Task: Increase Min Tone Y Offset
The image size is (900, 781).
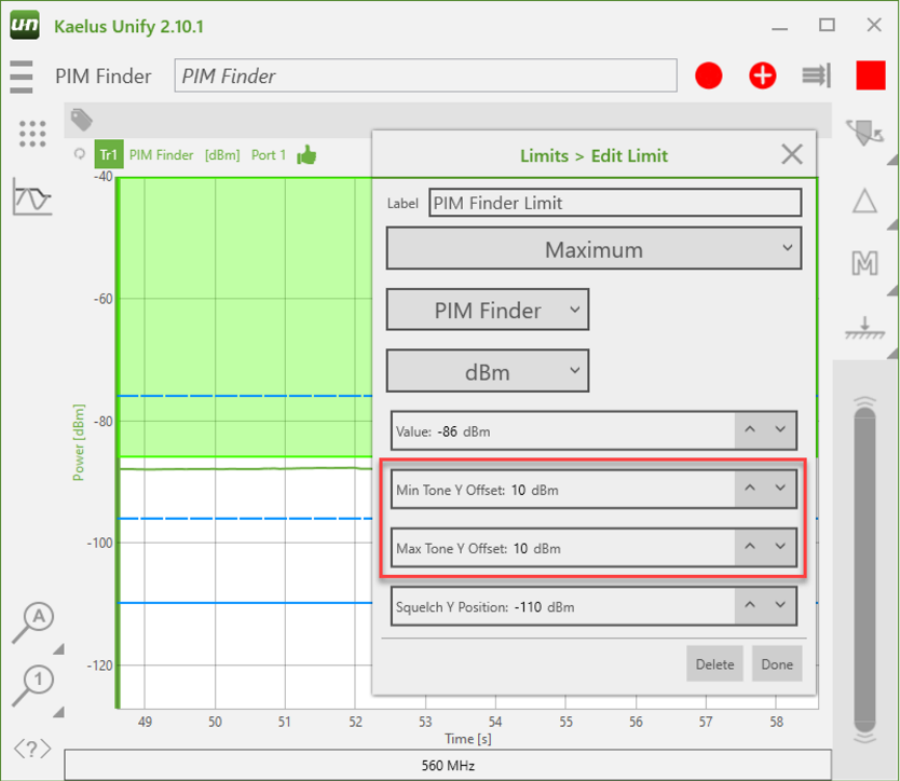Action: [x=750, y=488]
